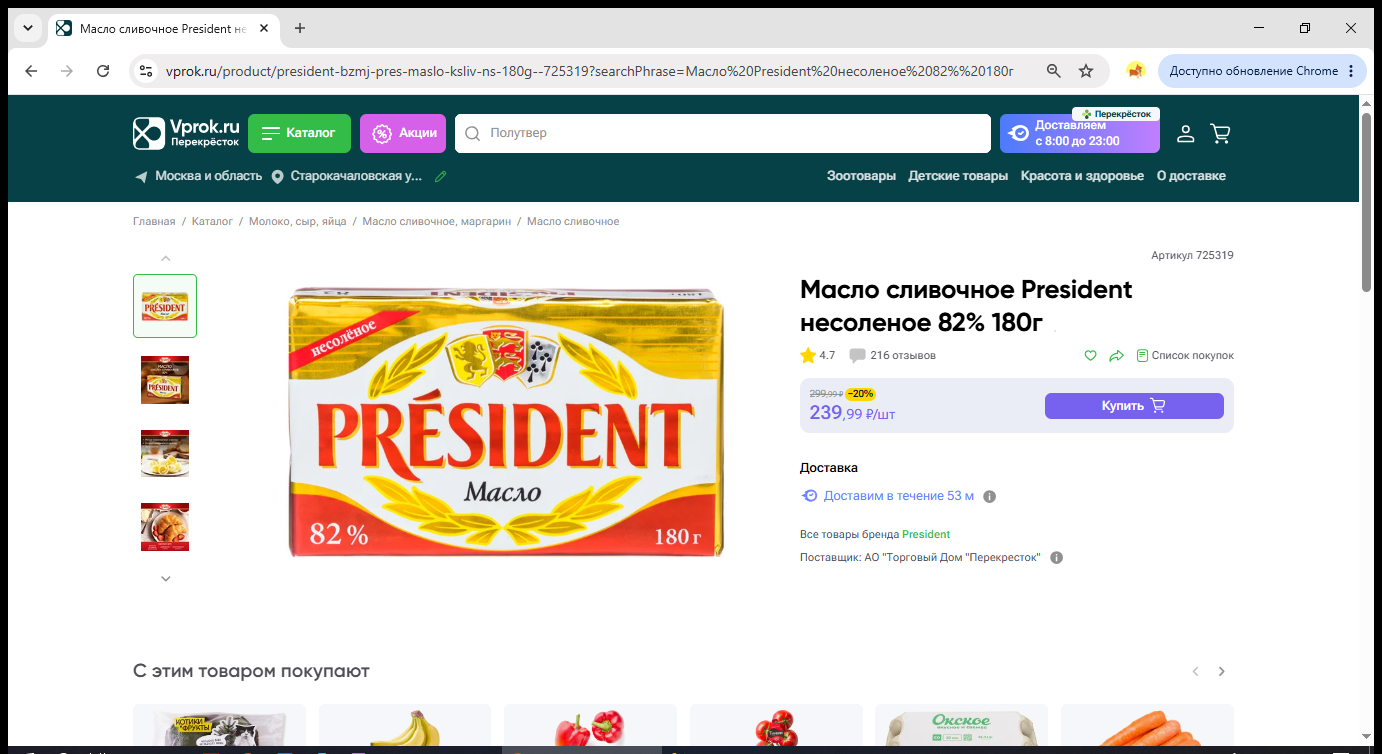This screenshot has height=754, width=1382.
Task: Go forward to the next page
Action: (x=67, y=71)
